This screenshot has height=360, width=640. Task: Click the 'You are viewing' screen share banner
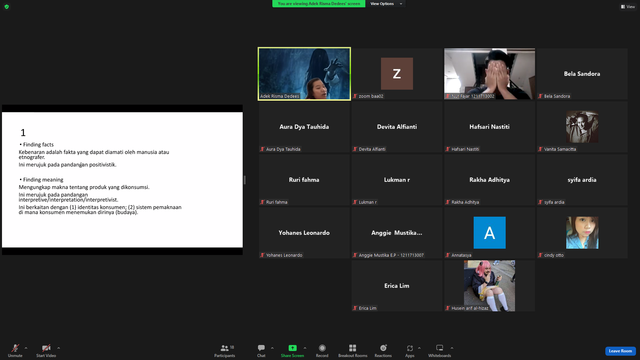[x=319, y=4]
